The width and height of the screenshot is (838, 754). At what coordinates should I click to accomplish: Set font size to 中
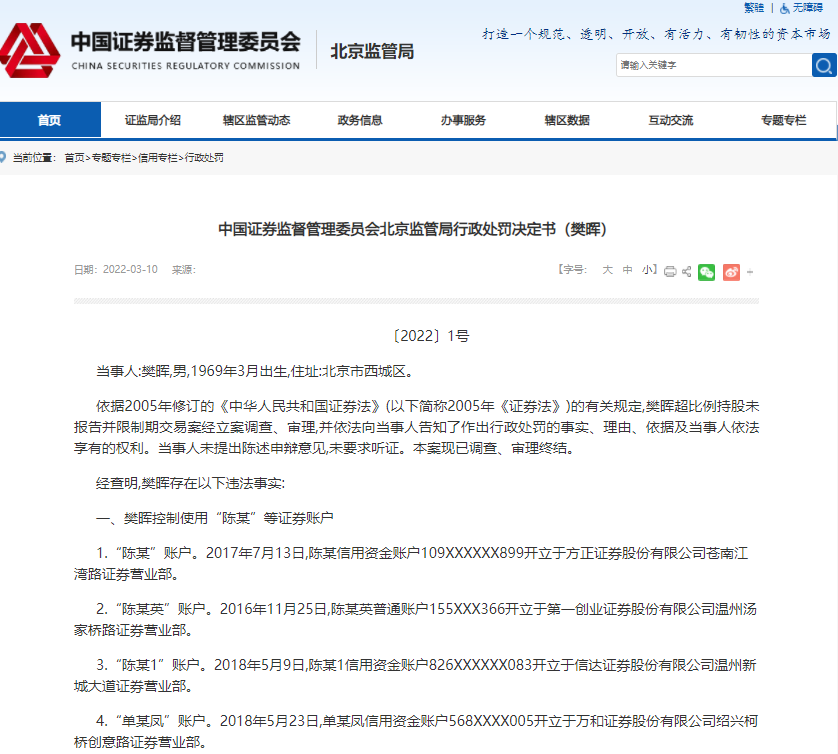(627, 270)
